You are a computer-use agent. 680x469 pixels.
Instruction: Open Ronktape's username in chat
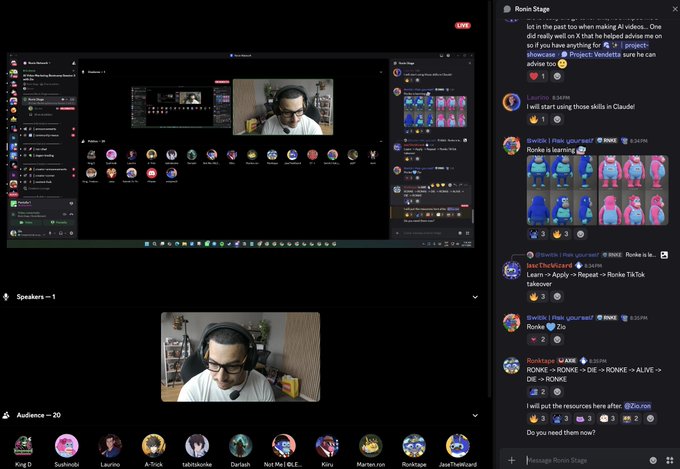[x=540, y=361]
